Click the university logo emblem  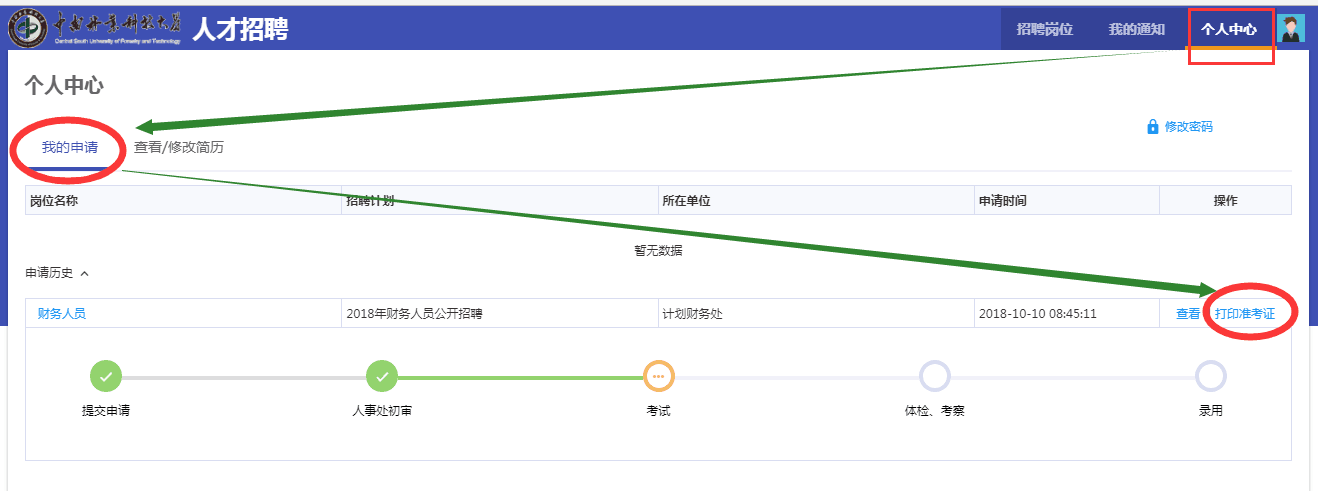[x=27, y=28]
